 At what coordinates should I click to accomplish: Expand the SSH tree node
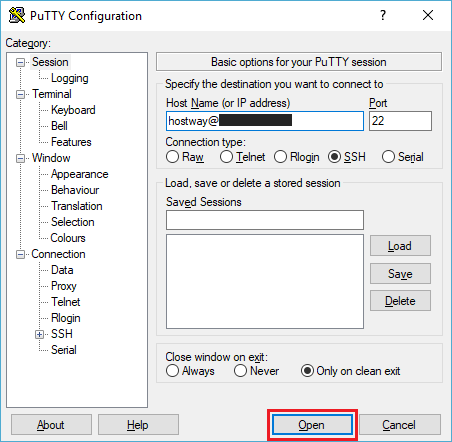[x=39, y=334]
